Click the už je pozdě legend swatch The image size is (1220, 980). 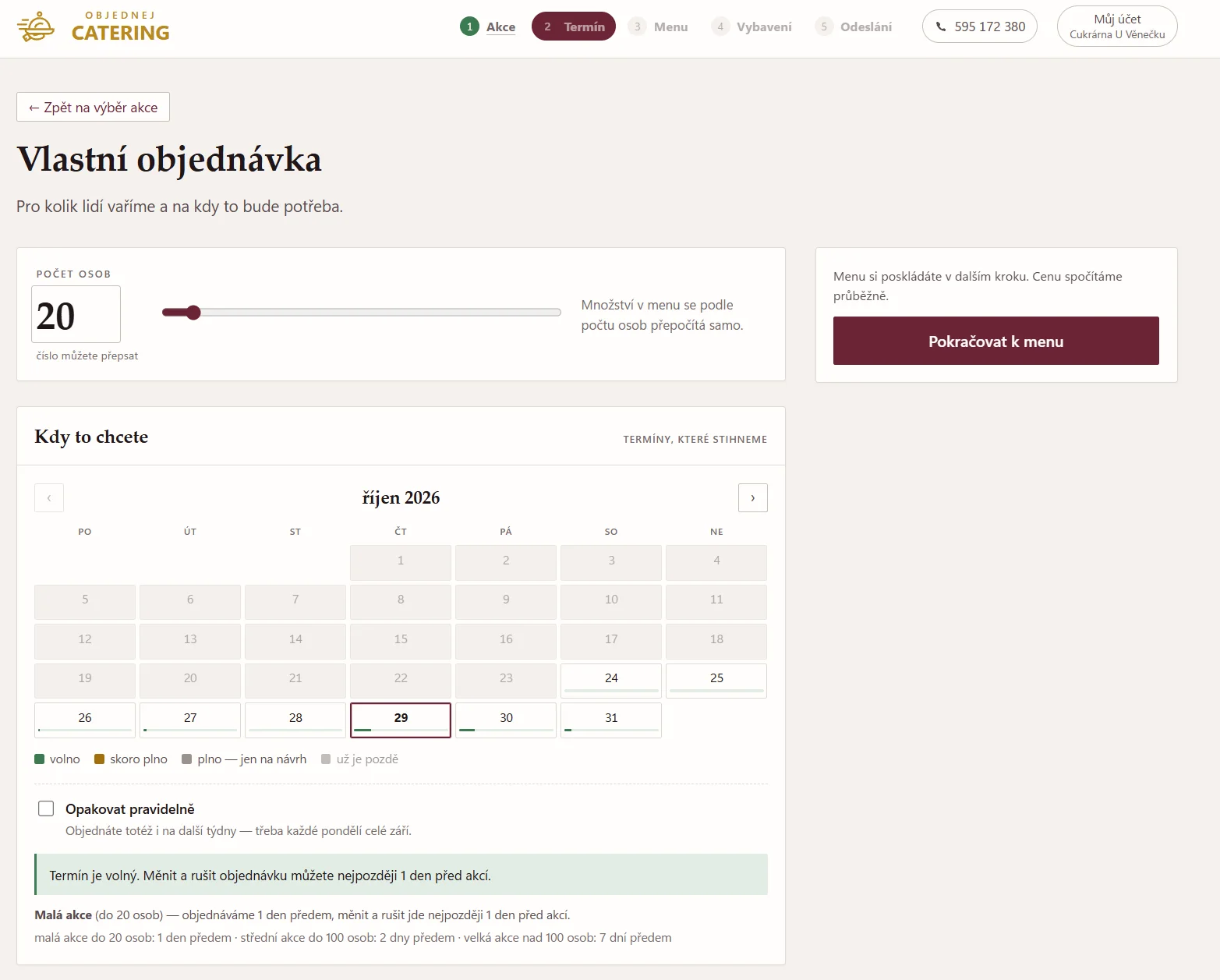point(326,759)
